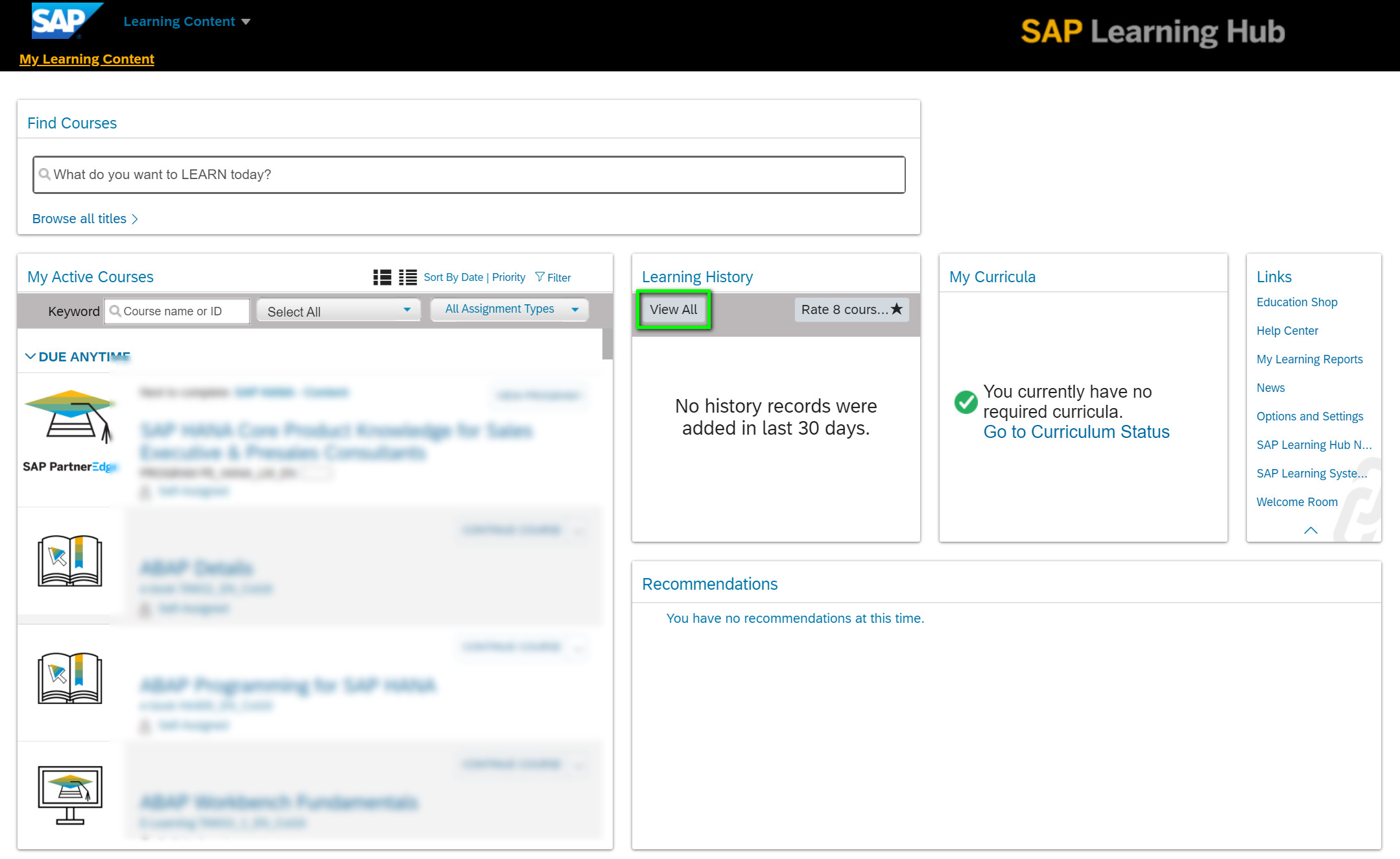Open the Filter funnel option
Image resolution: width=1400 pixels, height=859 pixels.
(x=553, y=277)
